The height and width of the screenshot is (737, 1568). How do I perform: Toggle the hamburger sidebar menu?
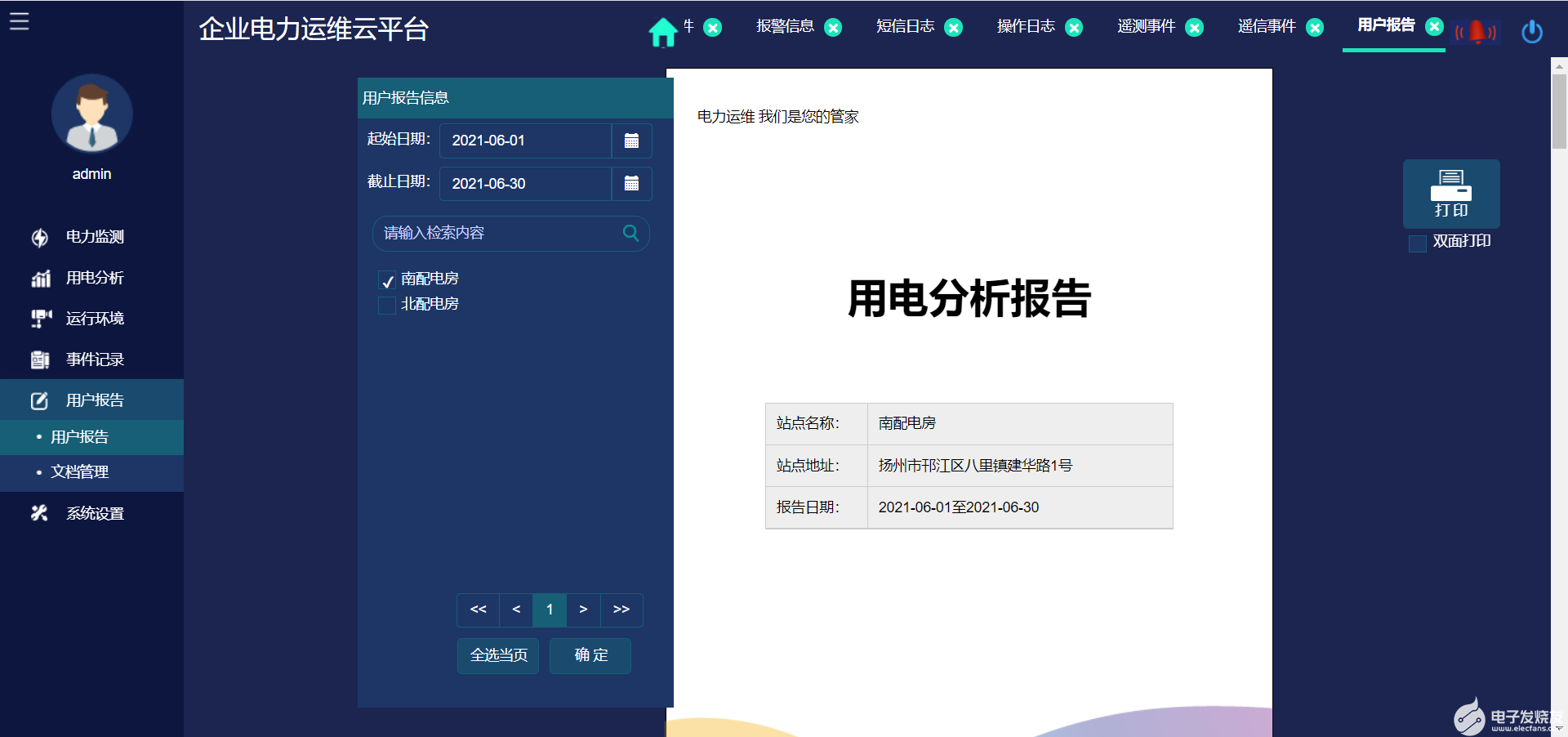pyautogui.click(x=19, y=21)
